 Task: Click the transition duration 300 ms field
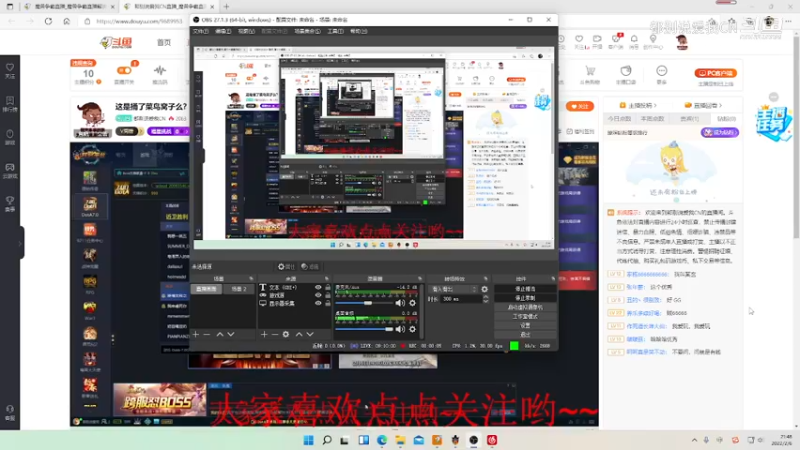pyautogui.click(x=461, y=299)
